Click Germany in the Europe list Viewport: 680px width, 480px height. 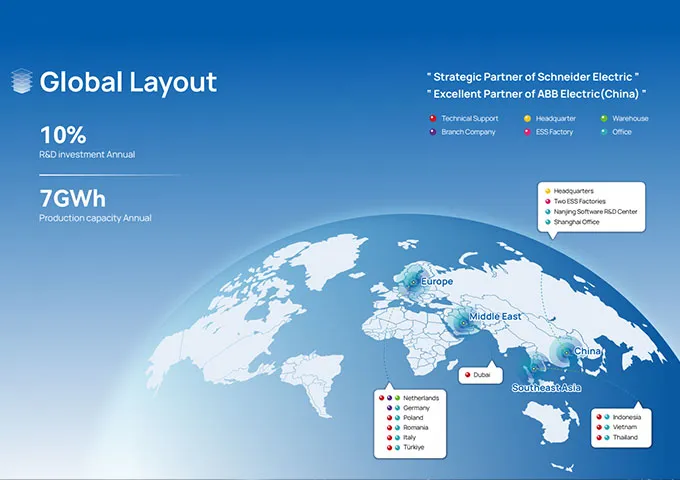pos(416,408)
